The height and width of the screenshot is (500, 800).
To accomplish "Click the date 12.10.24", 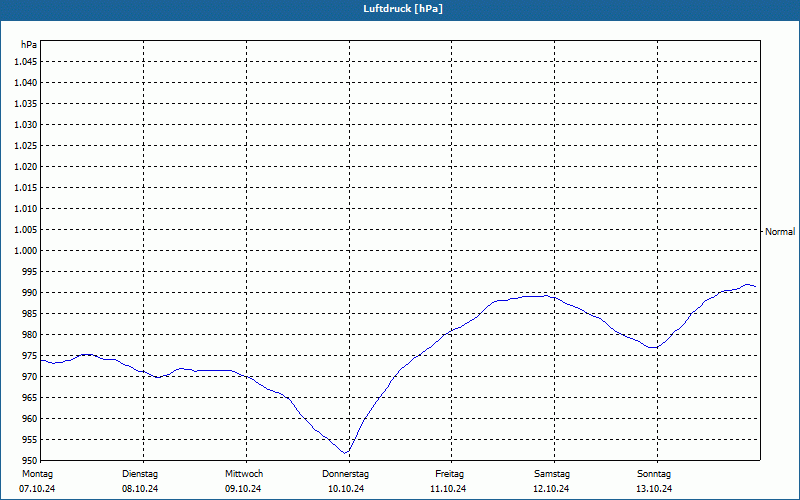I will (551, 489).
